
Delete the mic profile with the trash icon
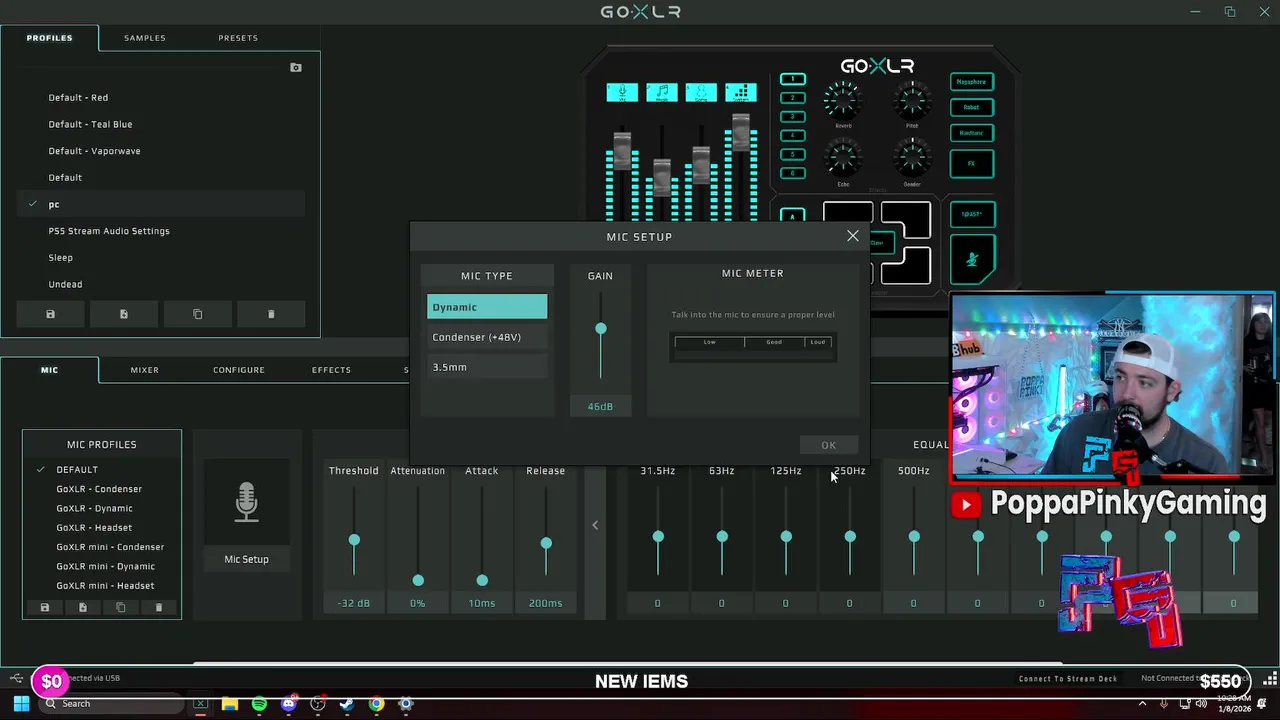pos(159,607)
